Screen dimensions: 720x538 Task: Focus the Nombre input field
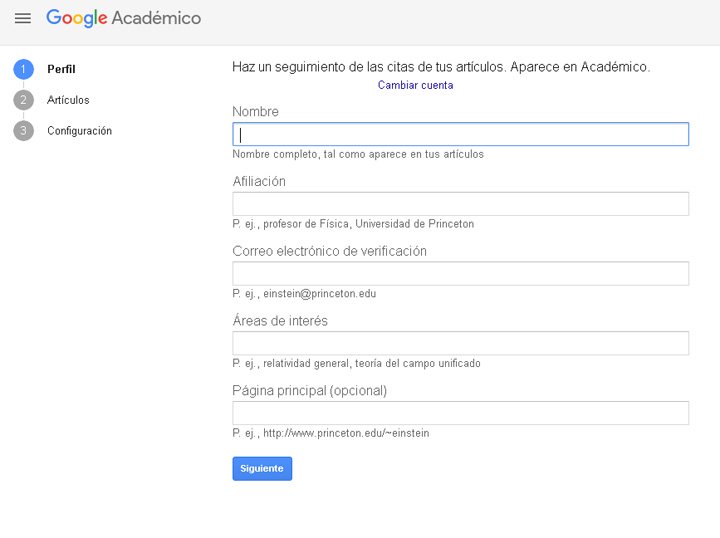[x=461, y=134]
